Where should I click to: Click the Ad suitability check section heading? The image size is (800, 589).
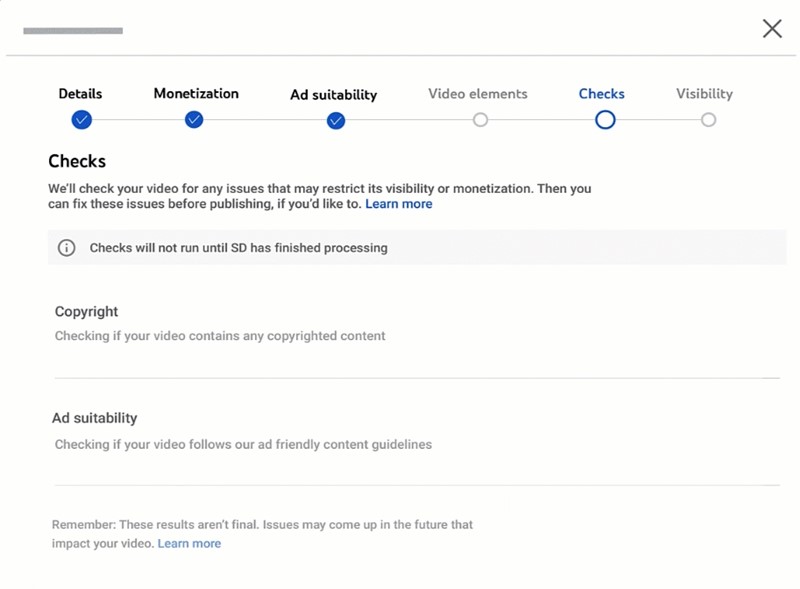94,419
